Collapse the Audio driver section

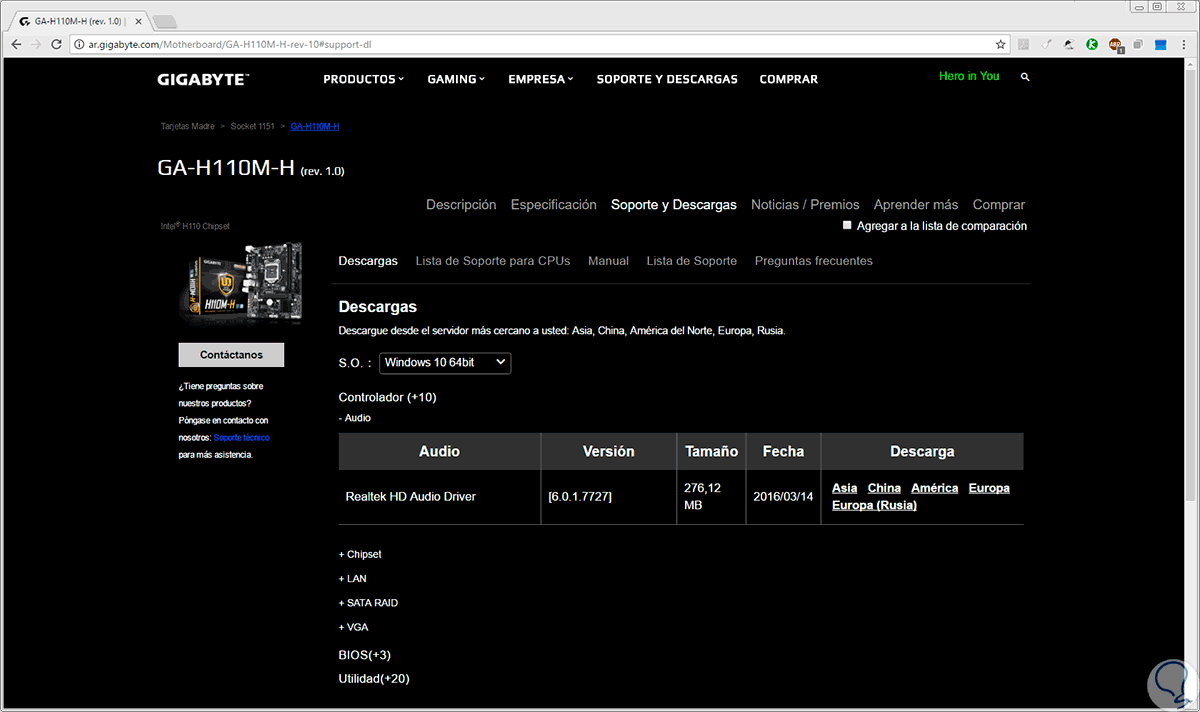[355, 418]
